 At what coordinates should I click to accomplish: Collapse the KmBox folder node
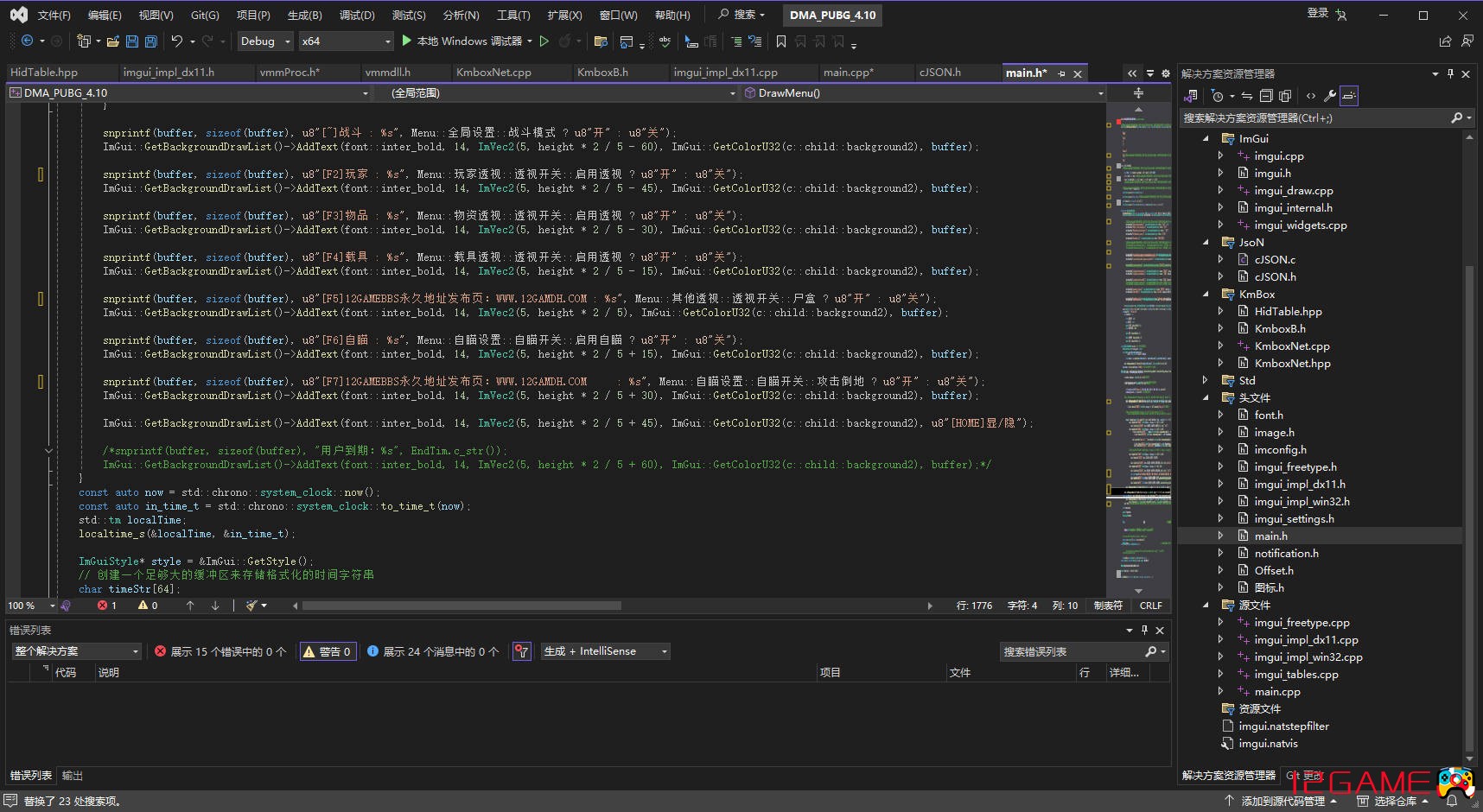(1206, 294)
